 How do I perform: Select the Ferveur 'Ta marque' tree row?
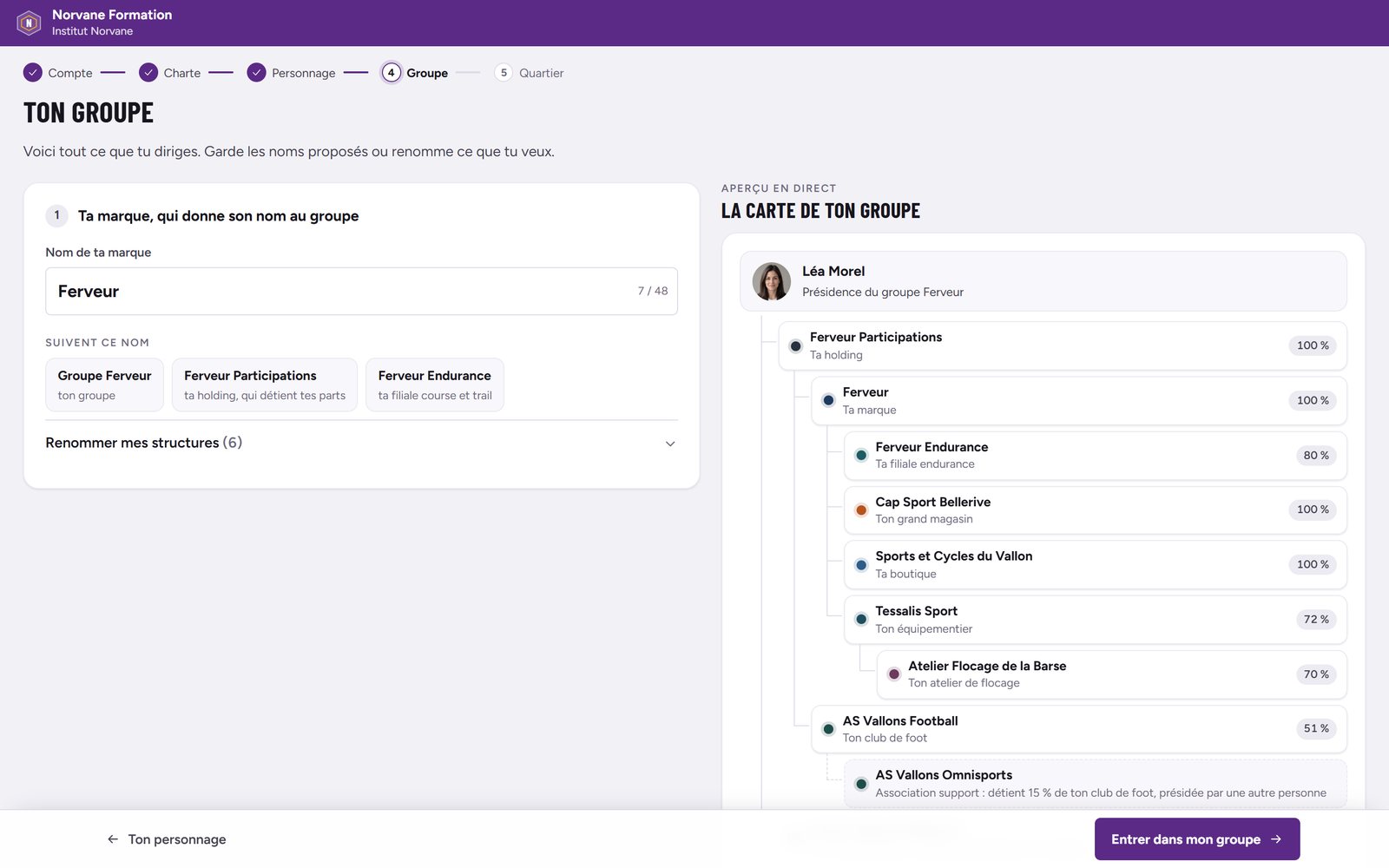(x=1079, y=400)
